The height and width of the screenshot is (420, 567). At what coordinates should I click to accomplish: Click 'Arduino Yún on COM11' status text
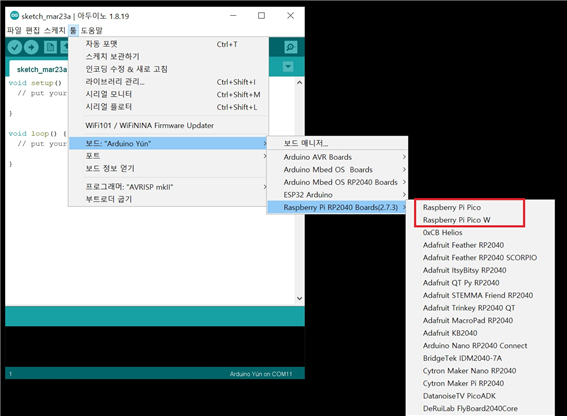[x=261, y=374]
